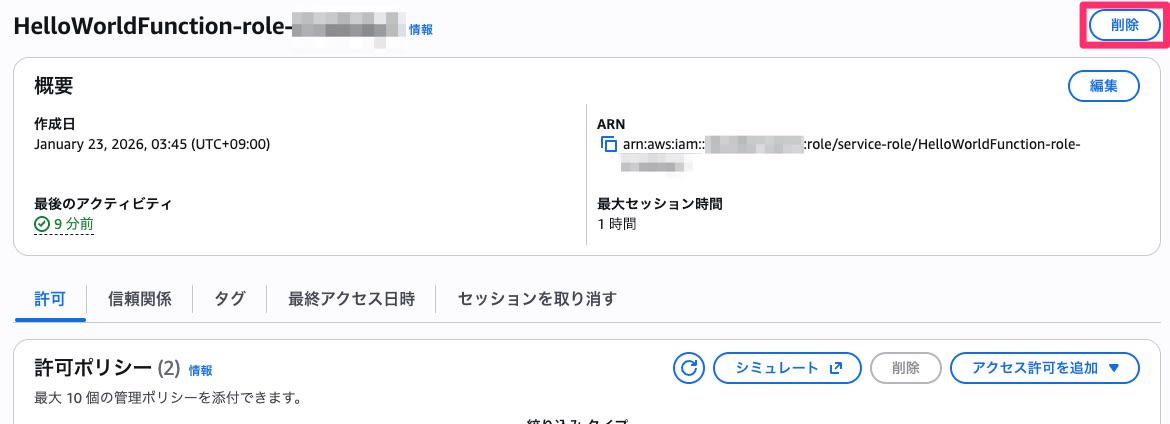The width and height of the screenshot is (1170, 424).
Task: Click the green check icon under 最後のアクティビティ
Action: [42, 224]
